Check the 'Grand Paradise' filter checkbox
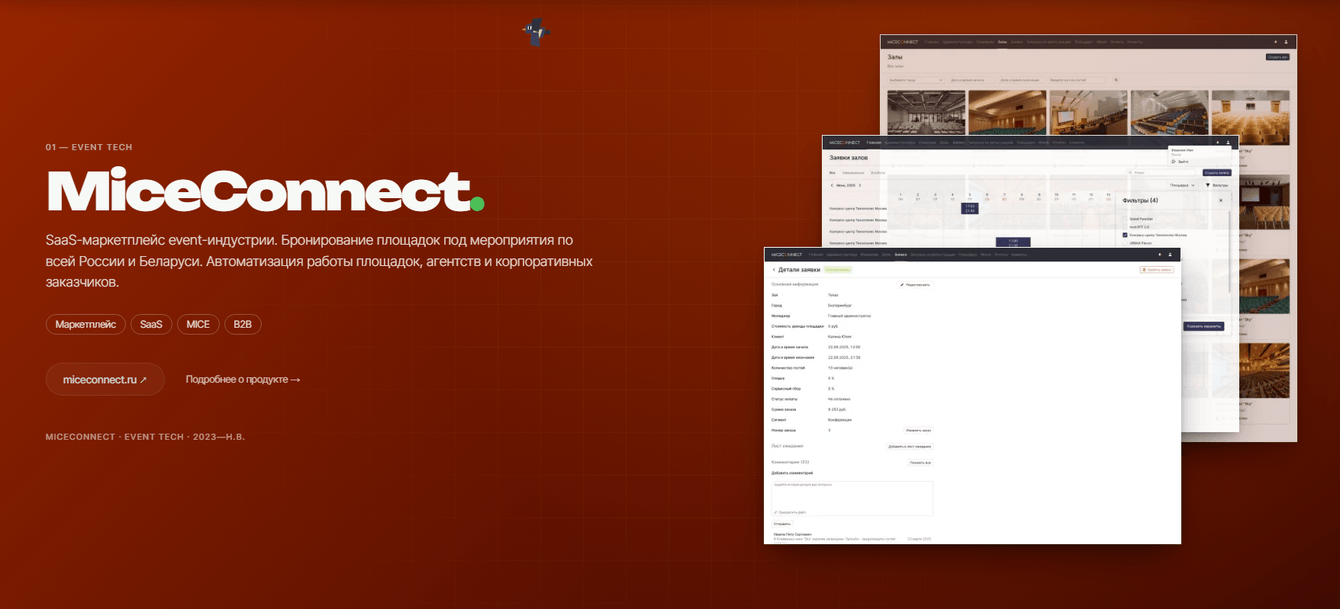The width and height of the screenshot is (1340, 609). point(1125,219)
